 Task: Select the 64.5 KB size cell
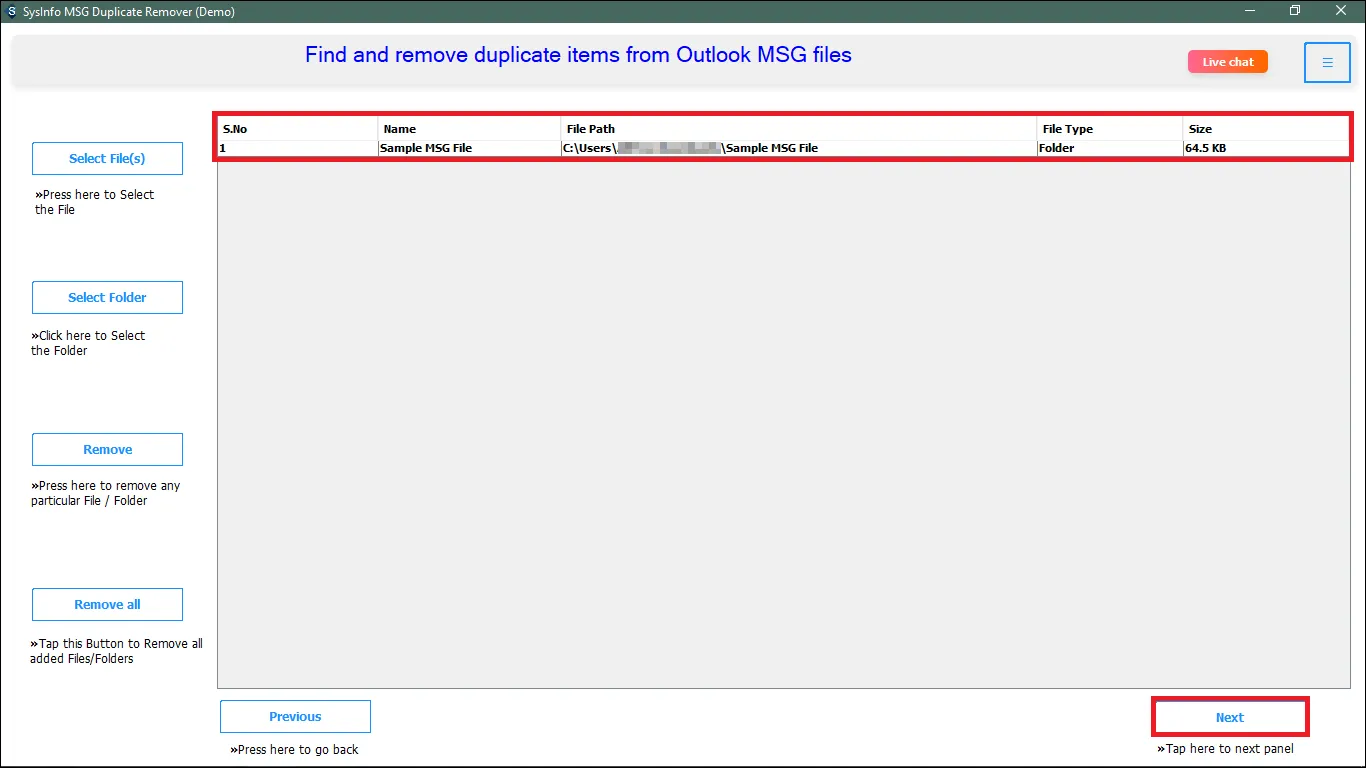[x=1266, y=148]
